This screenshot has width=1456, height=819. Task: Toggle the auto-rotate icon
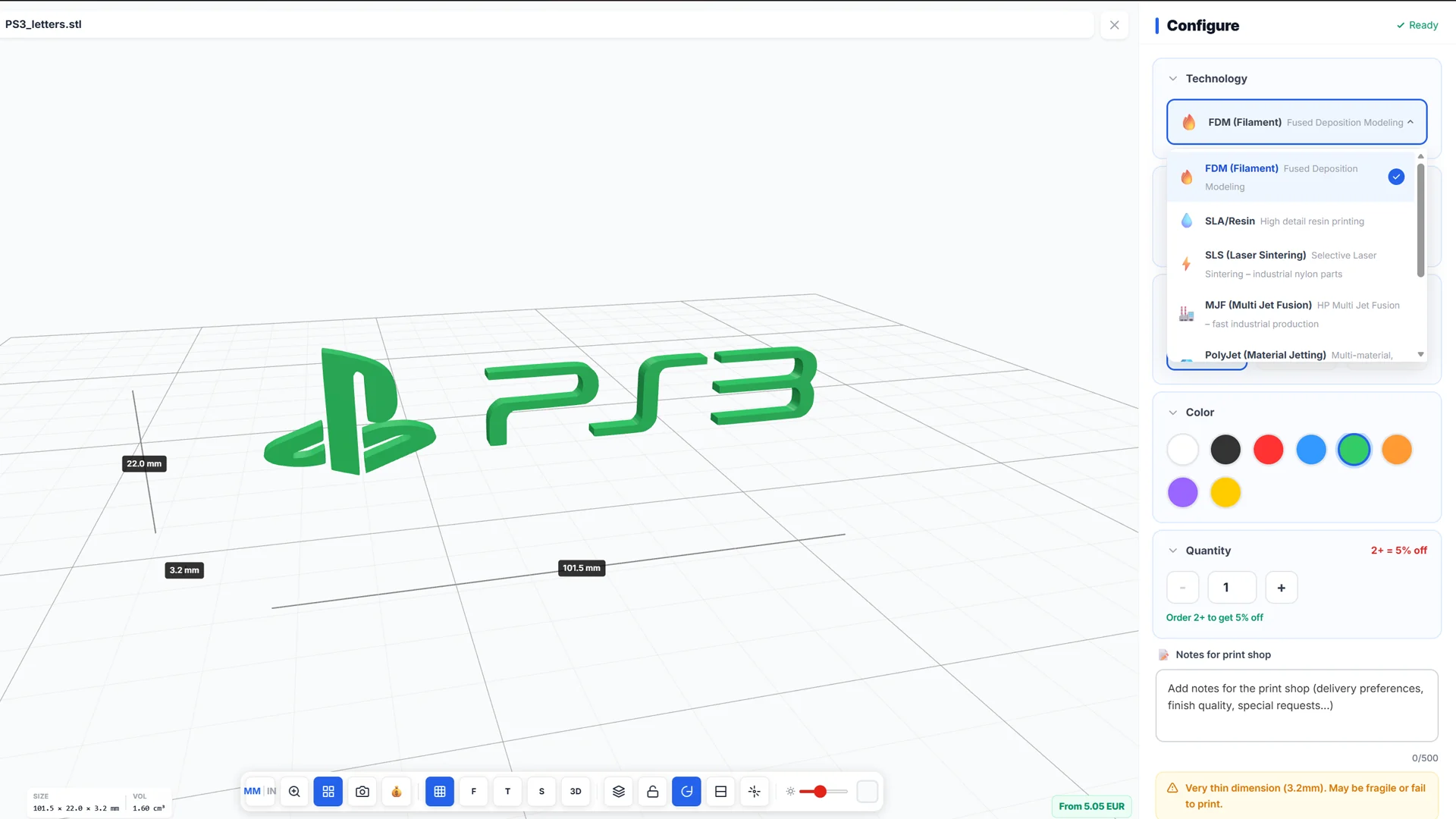tap(687, 791)
